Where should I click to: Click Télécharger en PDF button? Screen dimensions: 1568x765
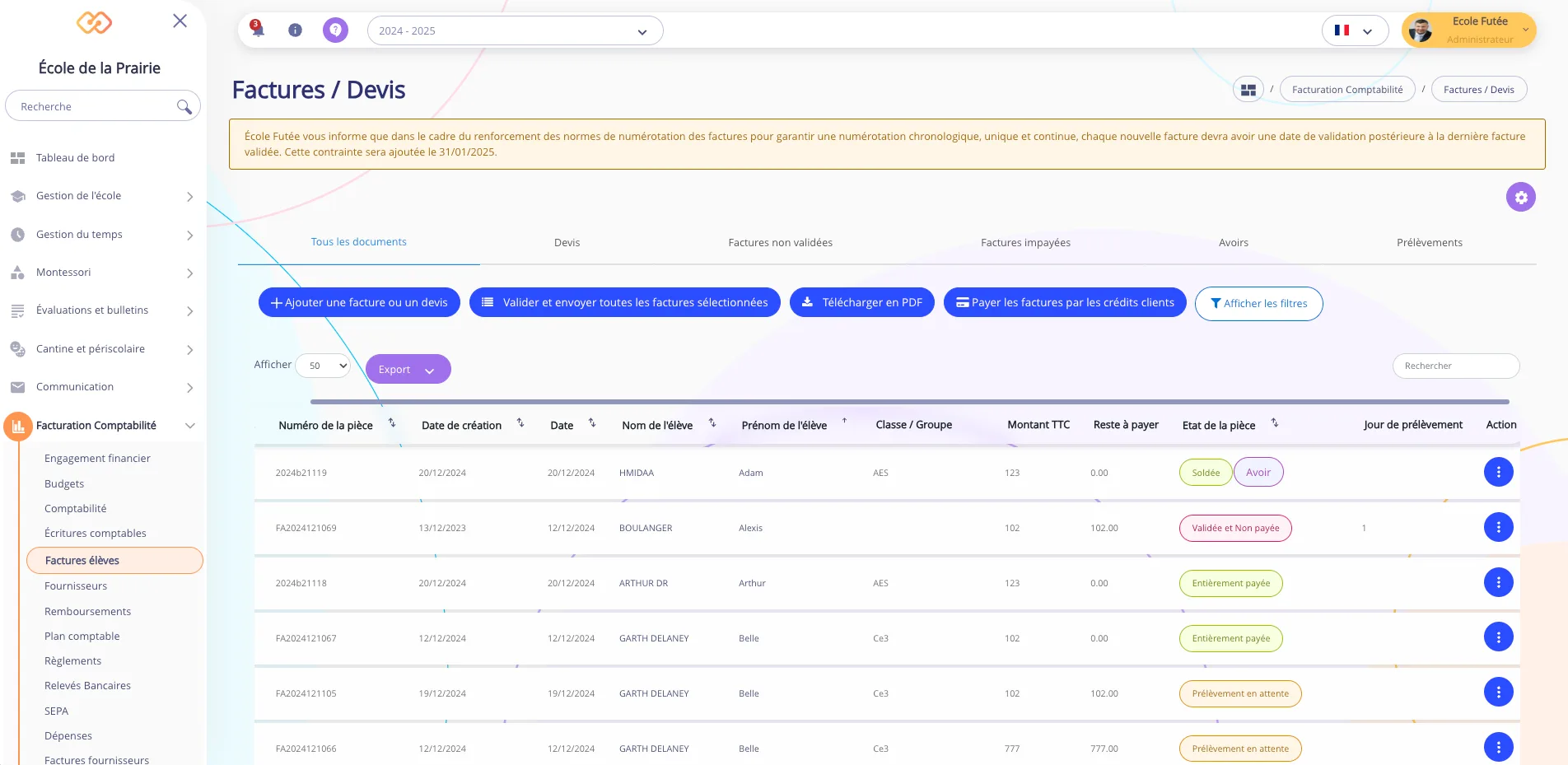pyautogui.click(x=861, y=302)
